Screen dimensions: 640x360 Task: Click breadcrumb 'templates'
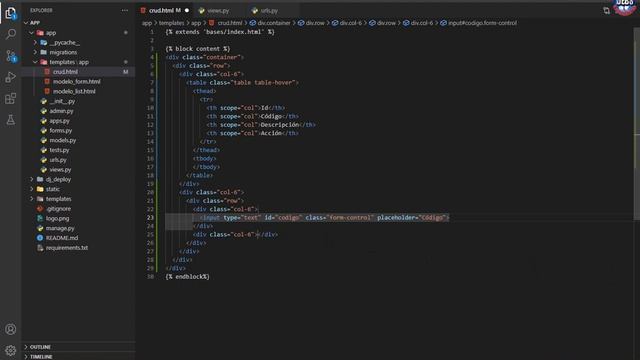tap(171, 23)
